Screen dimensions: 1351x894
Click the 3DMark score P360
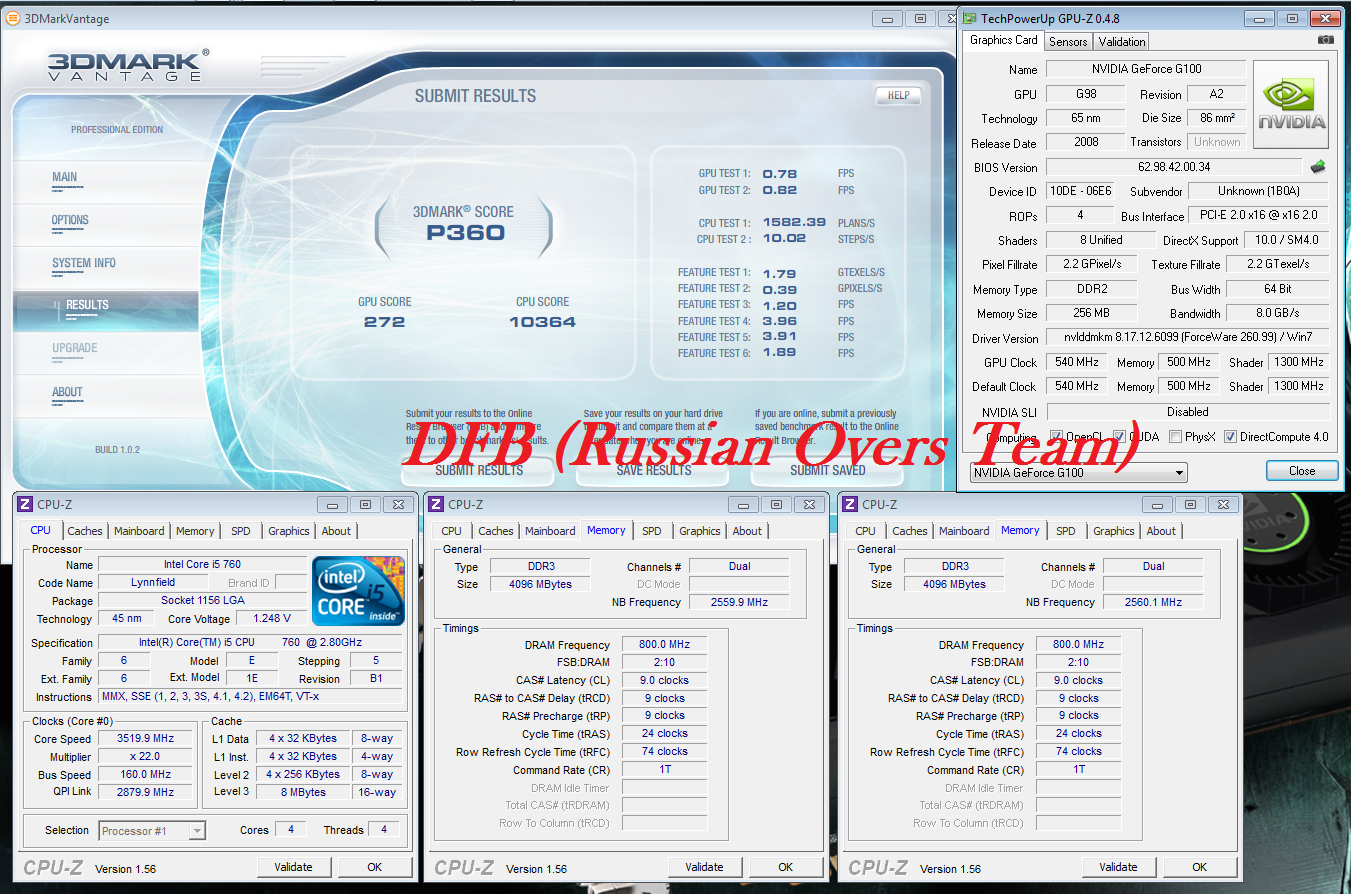coord(465,233)
